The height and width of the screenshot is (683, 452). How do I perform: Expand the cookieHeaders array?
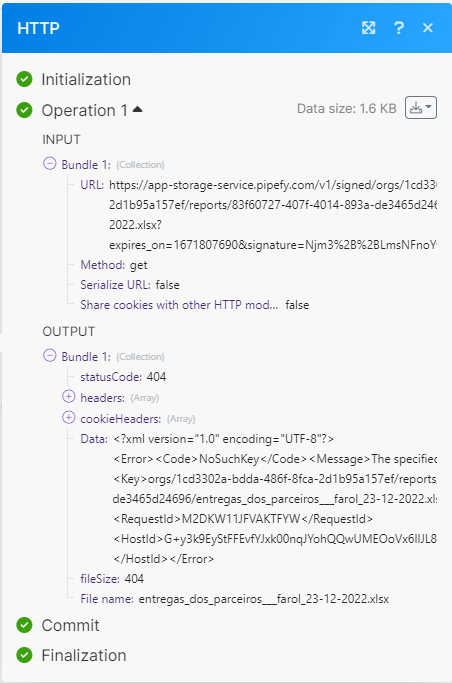(68, 418)
